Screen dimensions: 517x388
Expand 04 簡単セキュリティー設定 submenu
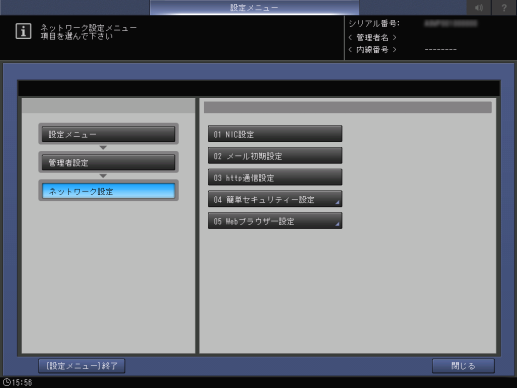(x=275, y=199)
